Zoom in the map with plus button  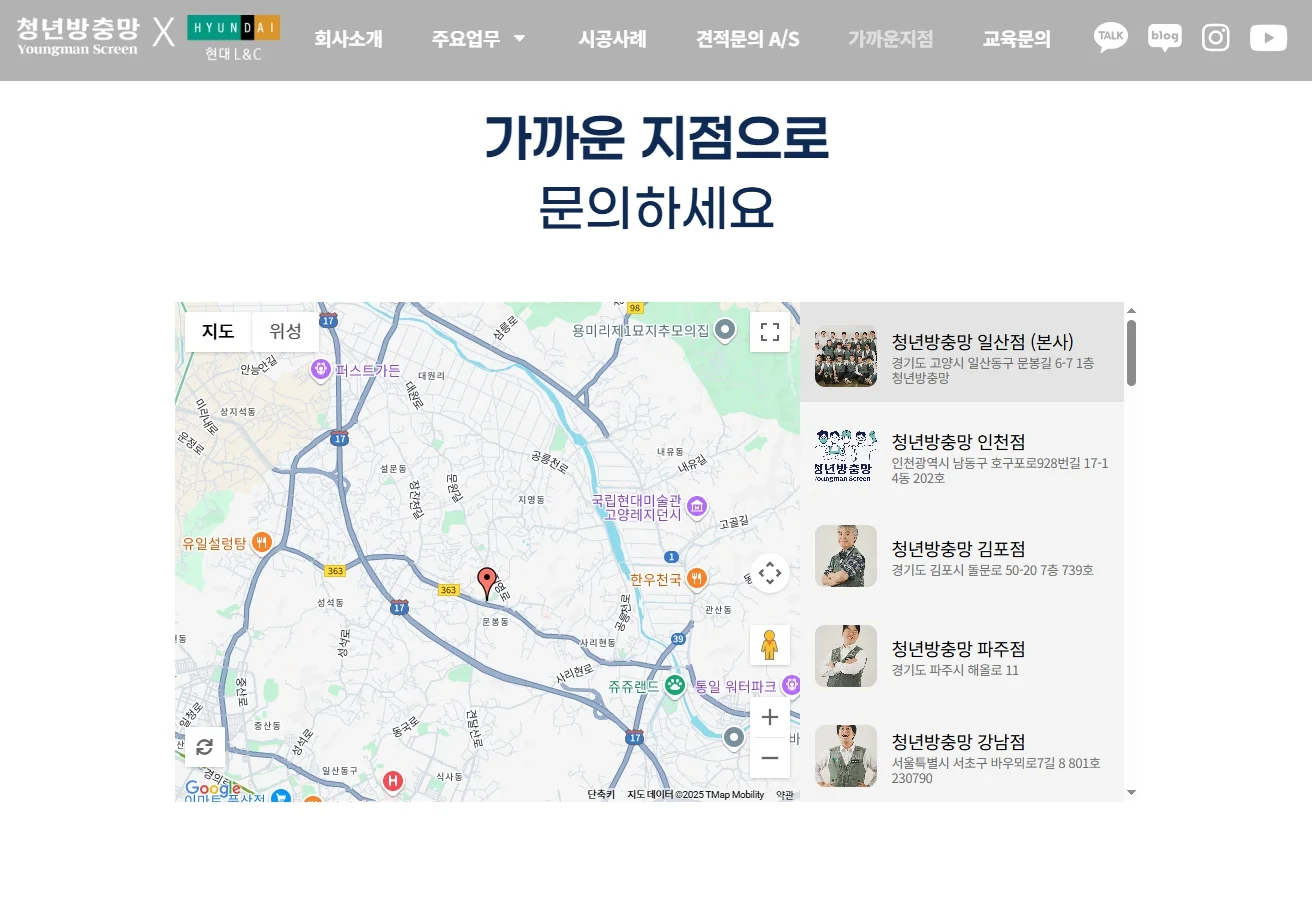tap(770, 717)
